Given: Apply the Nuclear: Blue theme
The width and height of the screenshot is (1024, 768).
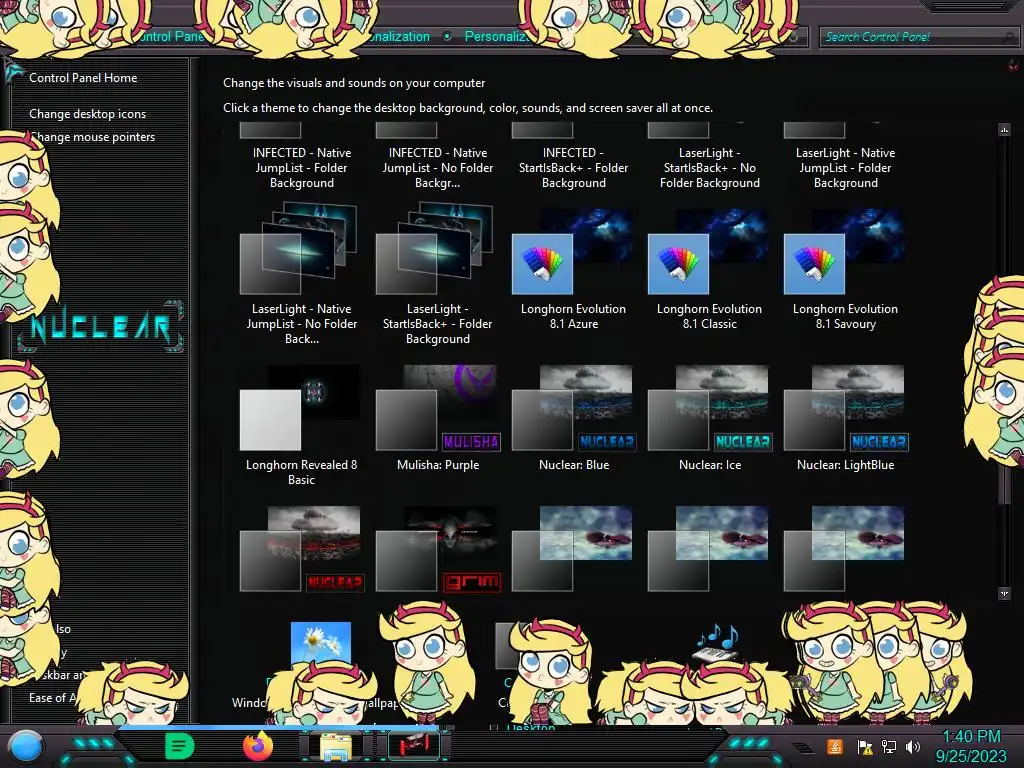Looking at the screenshot, I should [573, 418].
